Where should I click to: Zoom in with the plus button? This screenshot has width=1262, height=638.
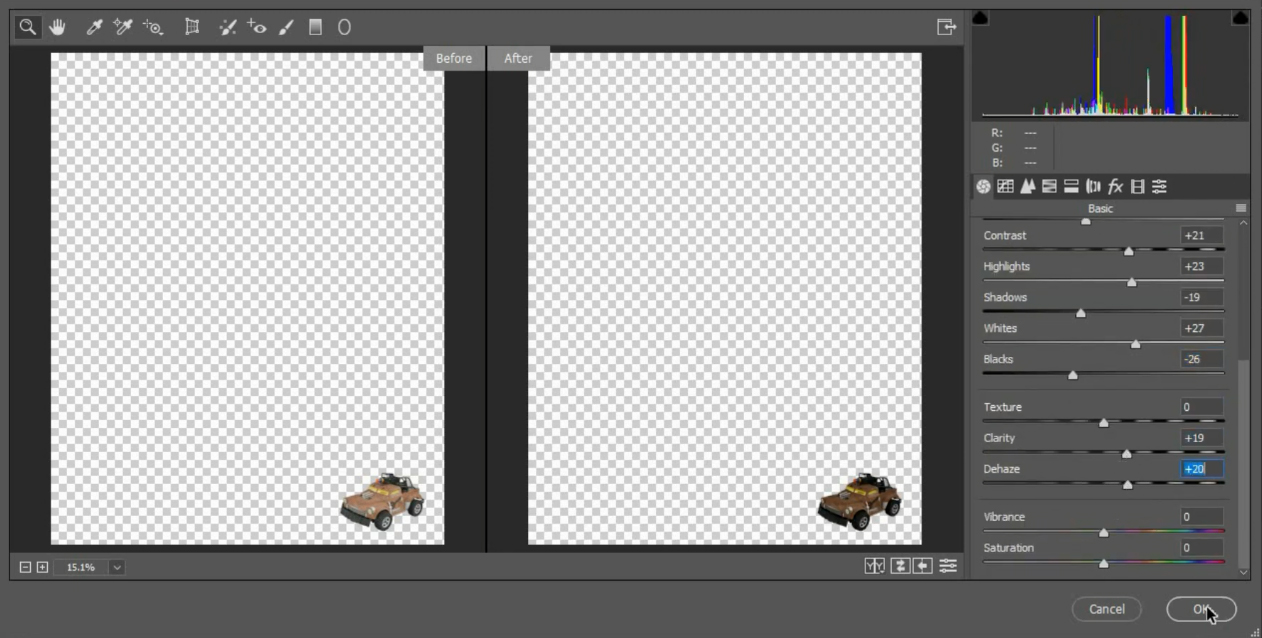[x=42, y=567]
